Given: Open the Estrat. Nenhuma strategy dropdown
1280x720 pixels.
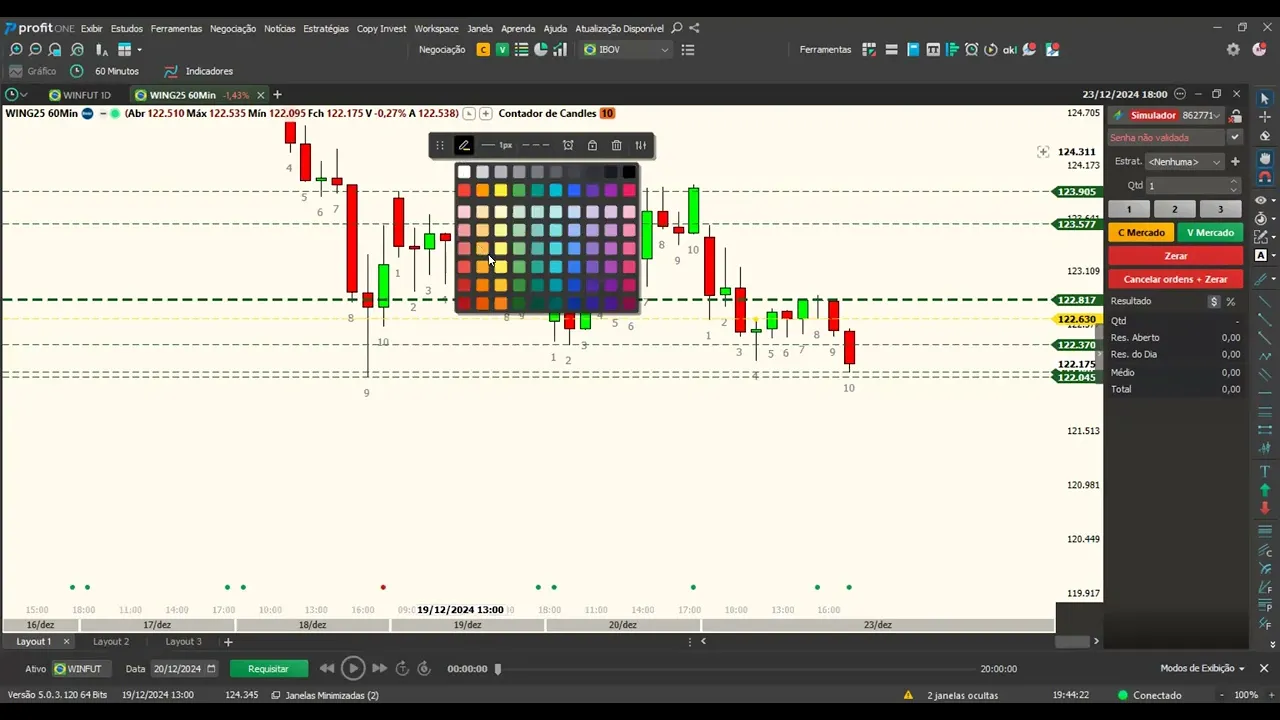Looking at the screenshot, I should [1184, 162].
